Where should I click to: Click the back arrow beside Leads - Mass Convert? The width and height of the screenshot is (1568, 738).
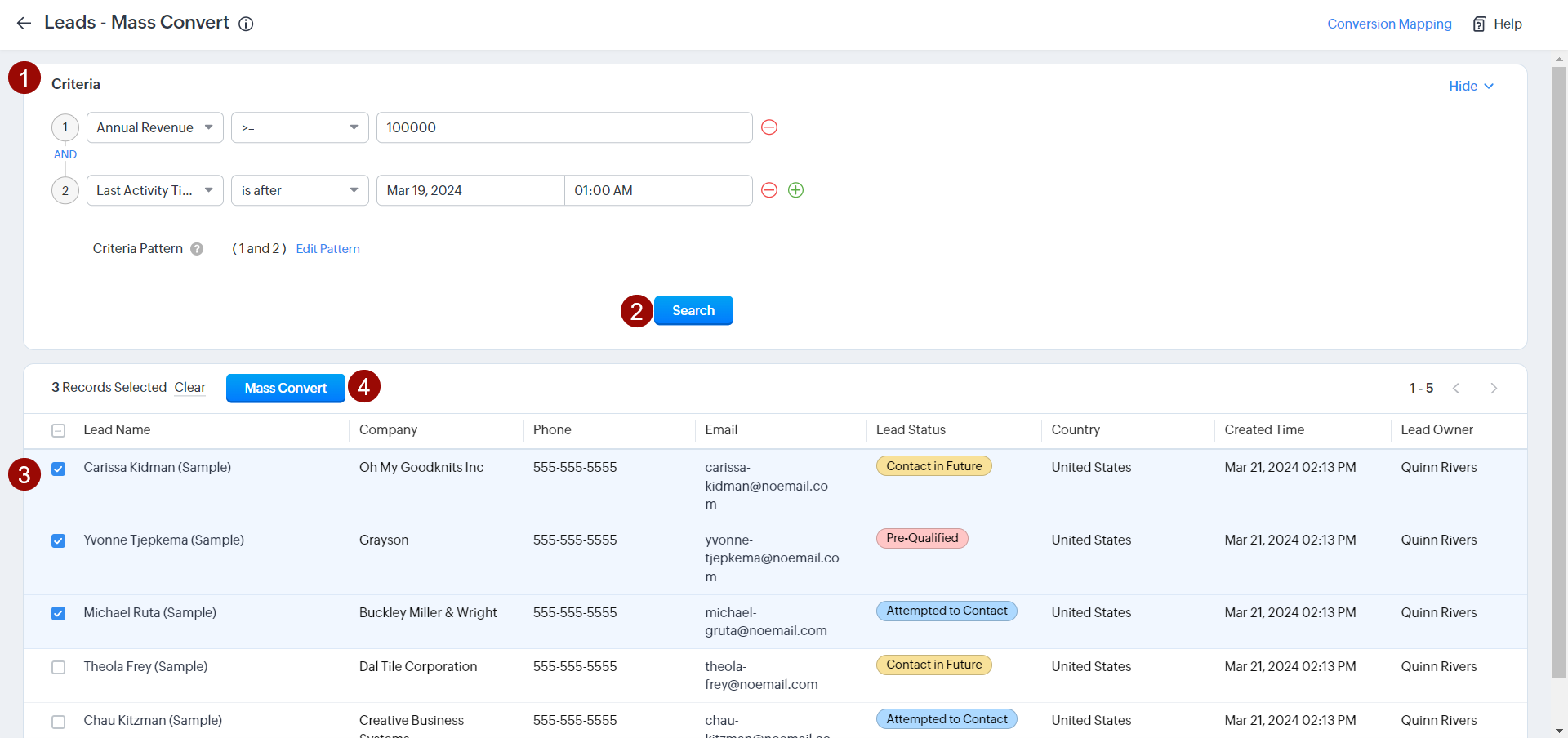pos(24,24)
